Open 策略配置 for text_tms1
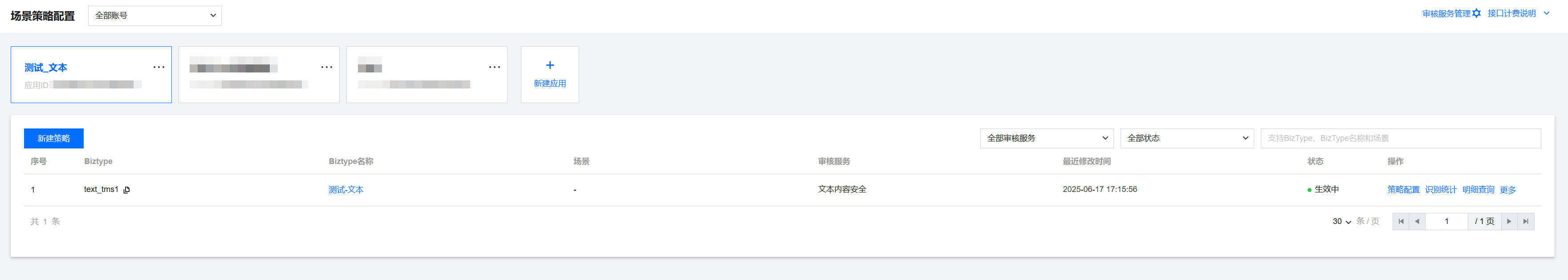The width and height of the screenshot is (1568, 280). (1403, 189)
